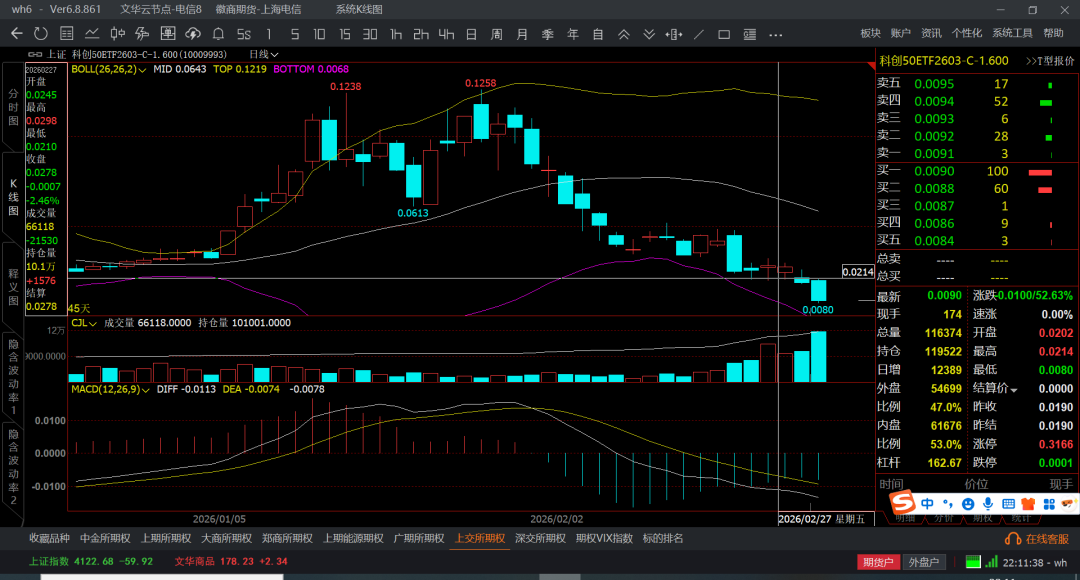Viewport: 1080px width, 580px height.
Task: Select the rectangle drawing tool icon
Action: 725,34
